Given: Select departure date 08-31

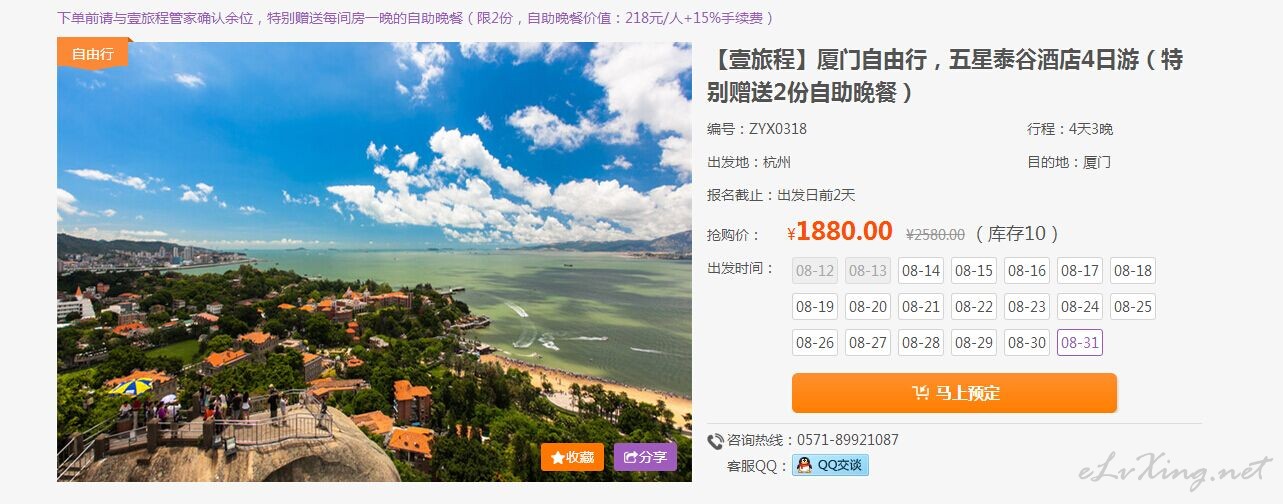Looking at the screenshot, I should (1079, 342).
